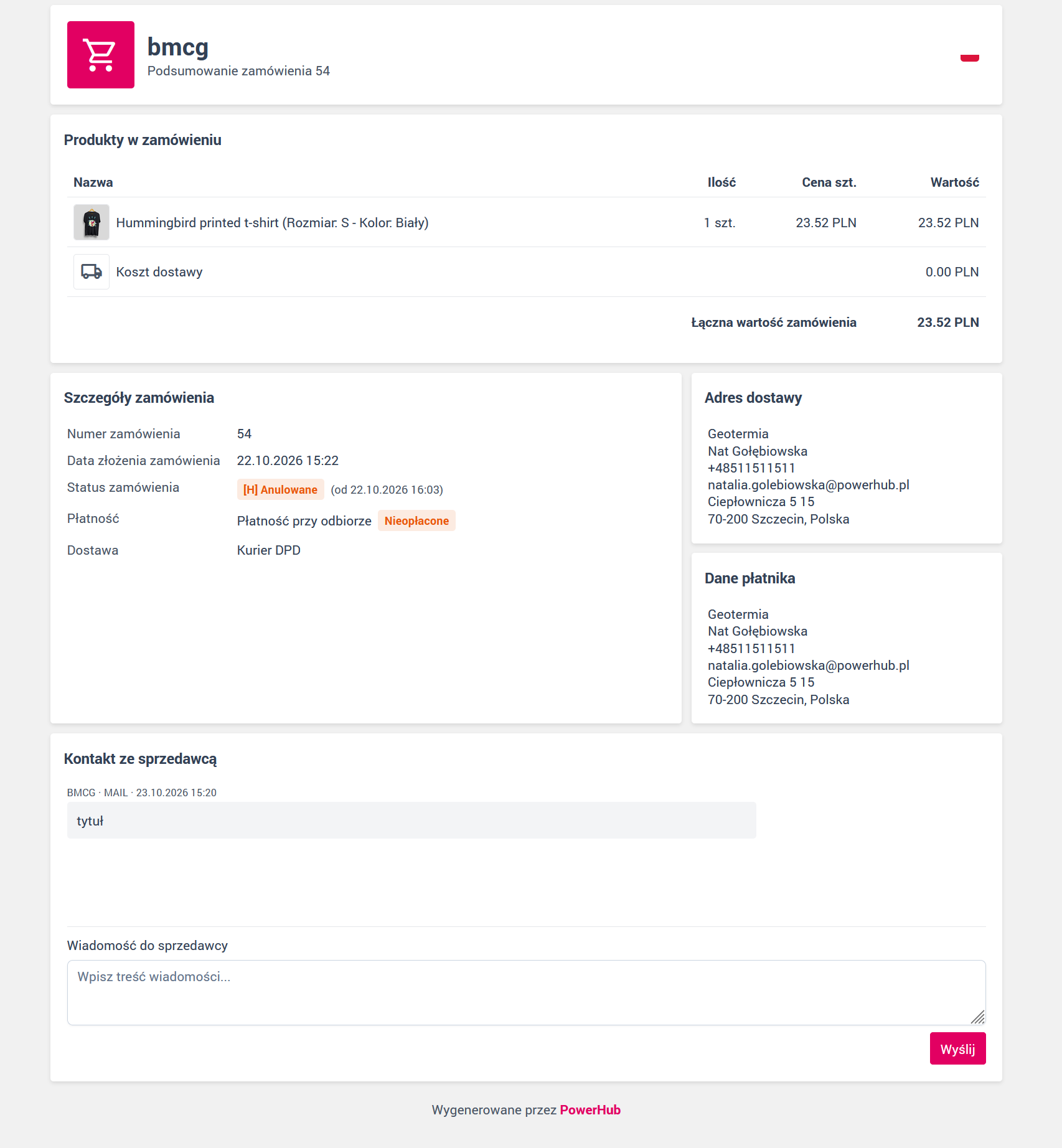The image size is (1062, 1148).
Task: Click the phone number in Adres dostawy
Action: click(751, 468)
